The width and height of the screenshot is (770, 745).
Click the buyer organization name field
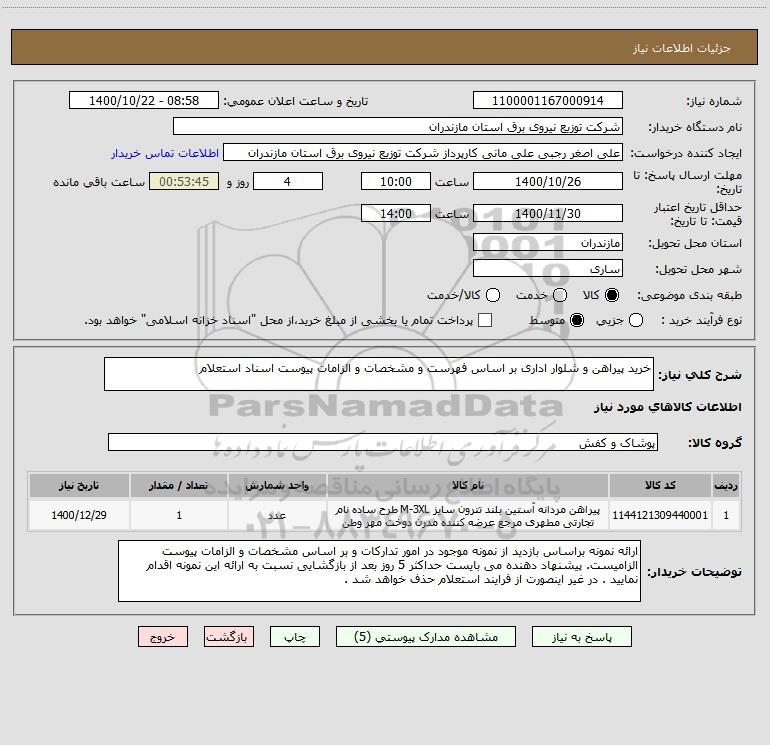[398, 127]
